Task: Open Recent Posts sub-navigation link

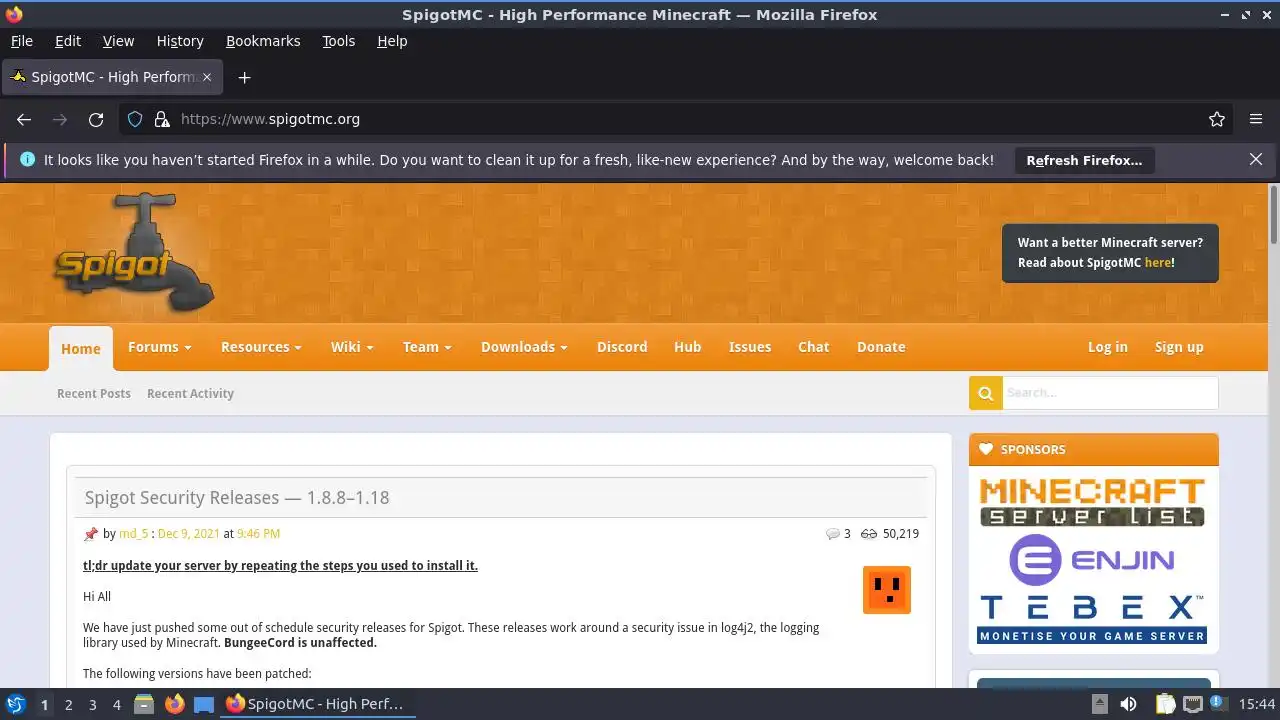Action: [94, 393]
